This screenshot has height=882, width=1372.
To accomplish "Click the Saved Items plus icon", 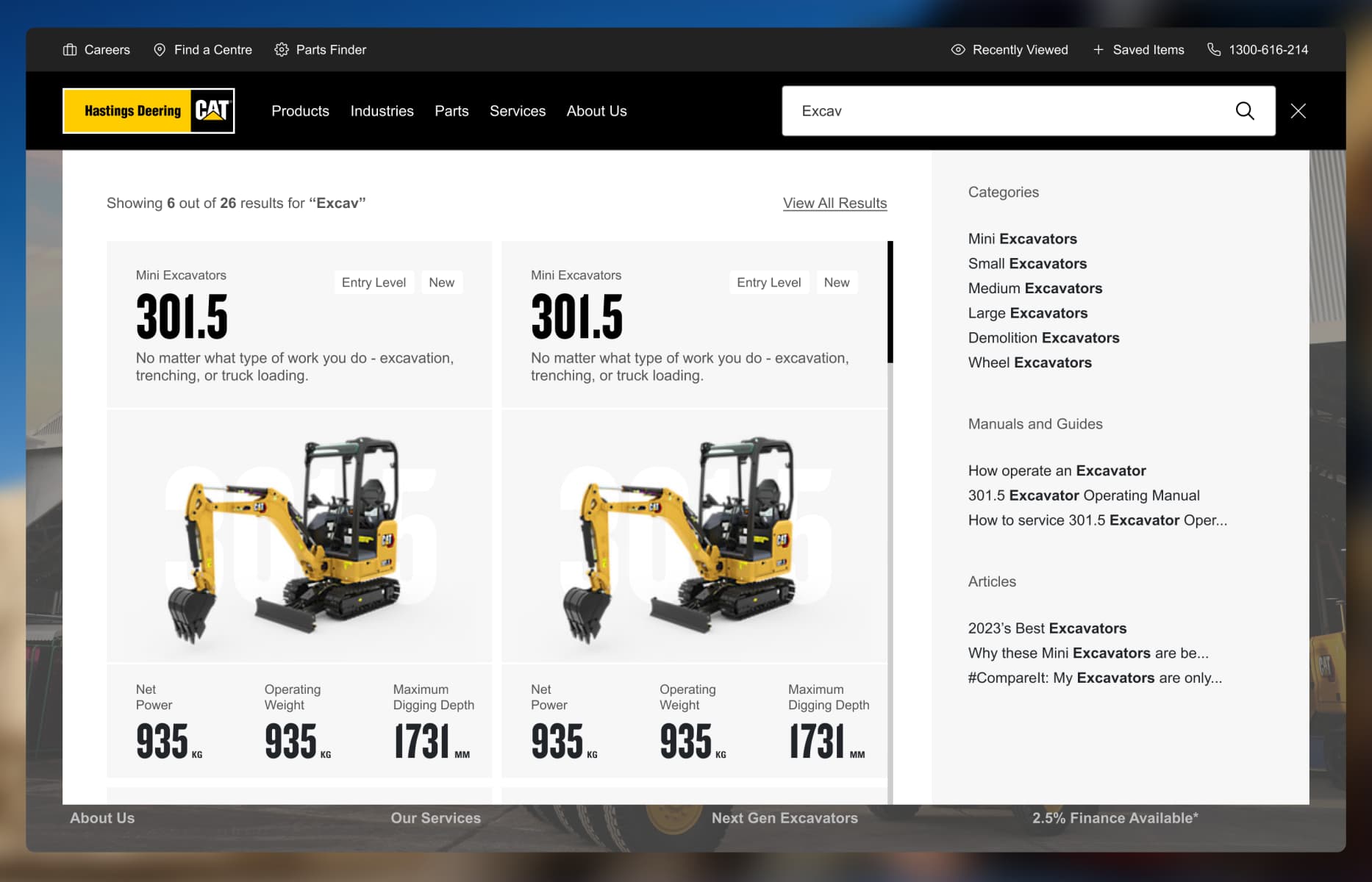I will pyautogui.click(x=1098, y=49).
